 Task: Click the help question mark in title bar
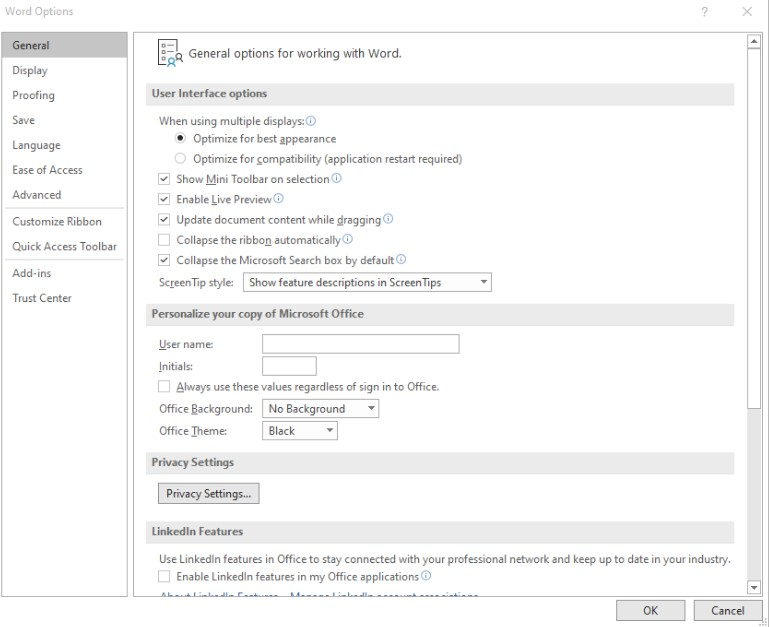coord(705,12)
